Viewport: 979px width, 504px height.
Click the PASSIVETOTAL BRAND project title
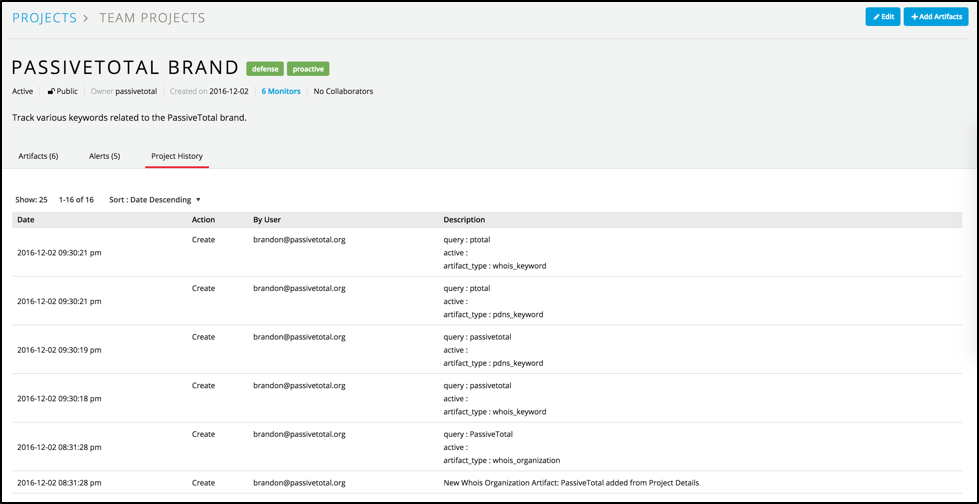click(125, 68)
